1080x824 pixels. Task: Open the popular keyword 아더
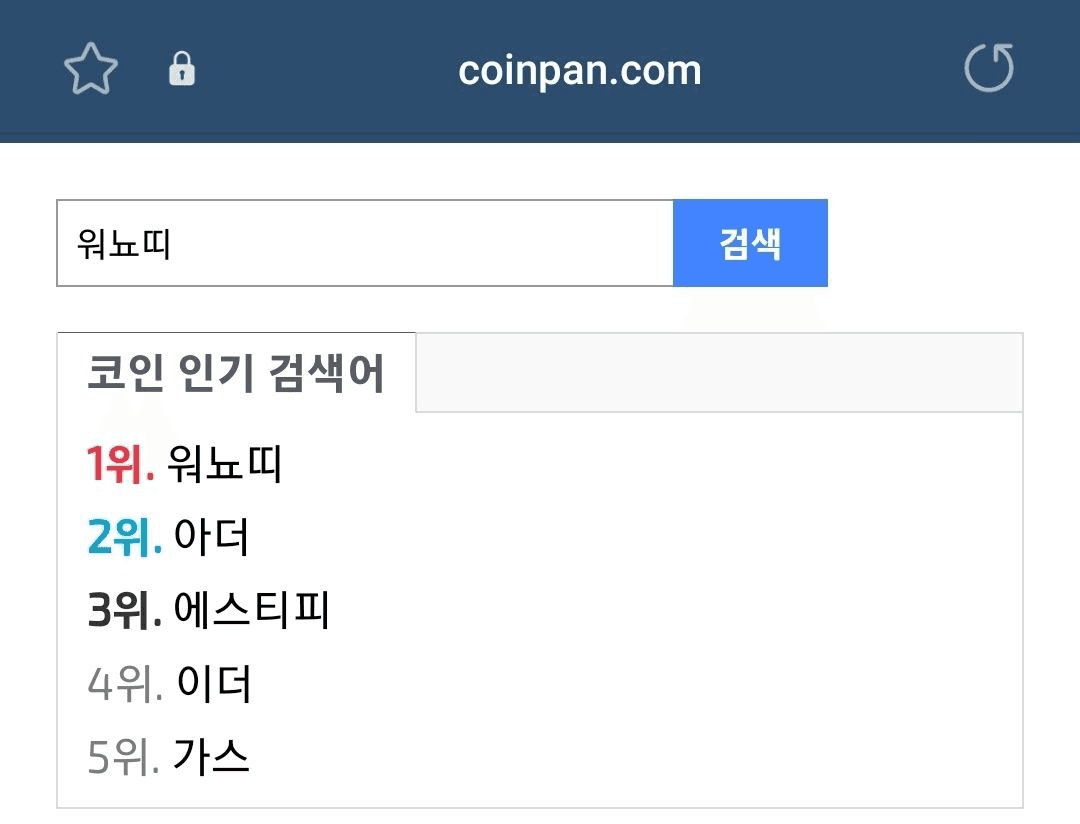click(x=211, y=538)
